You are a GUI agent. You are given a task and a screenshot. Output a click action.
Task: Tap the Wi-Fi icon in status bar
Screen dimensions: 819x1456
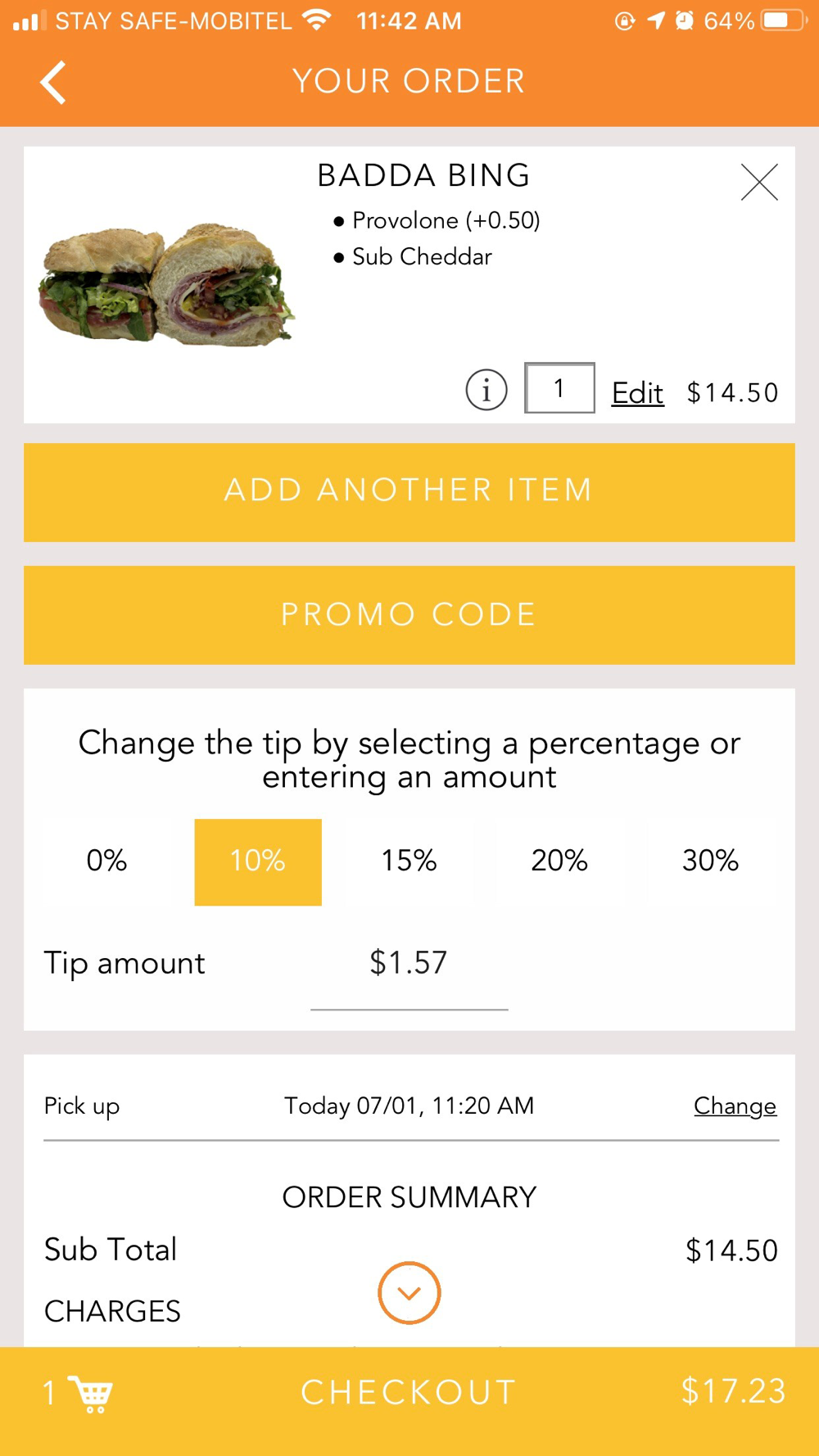[x=316, y=20]
